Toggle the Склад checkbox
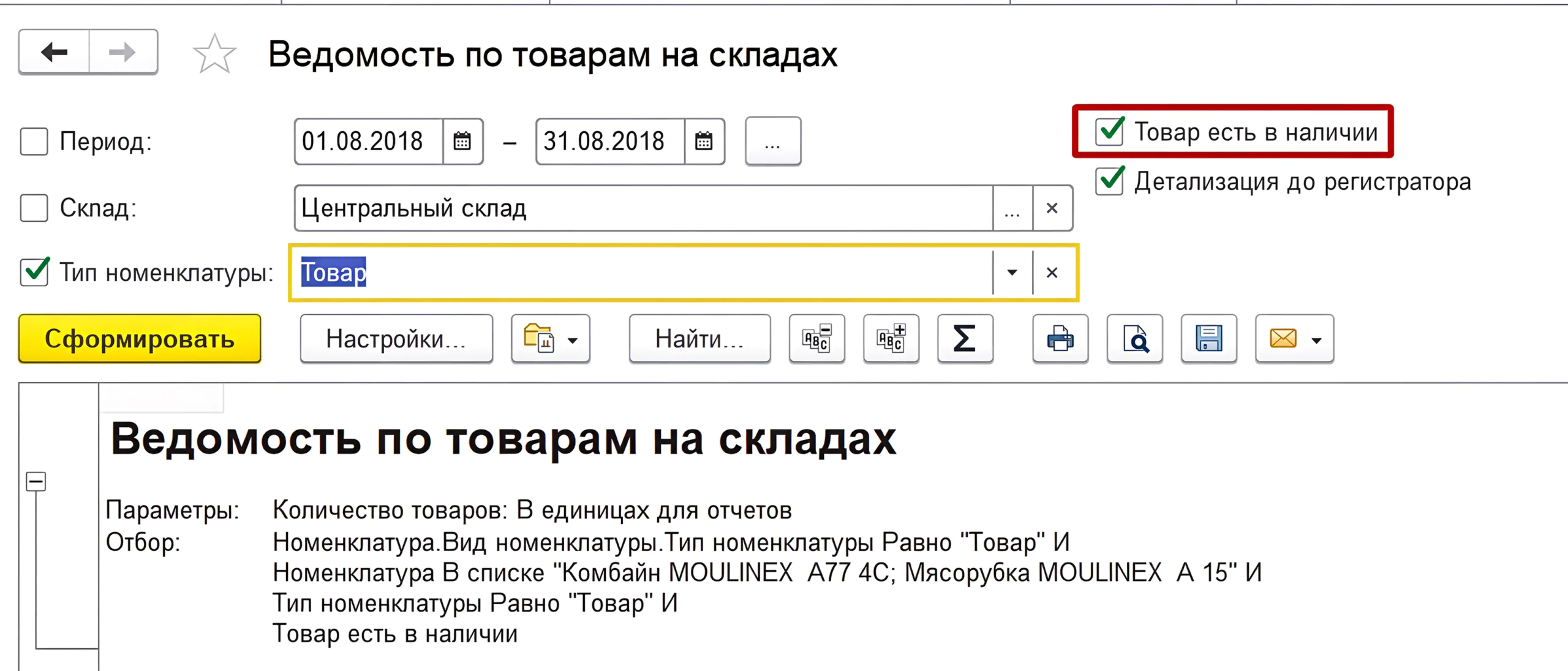This screenshot has width=1568, height=671. [x=34, y=208]
